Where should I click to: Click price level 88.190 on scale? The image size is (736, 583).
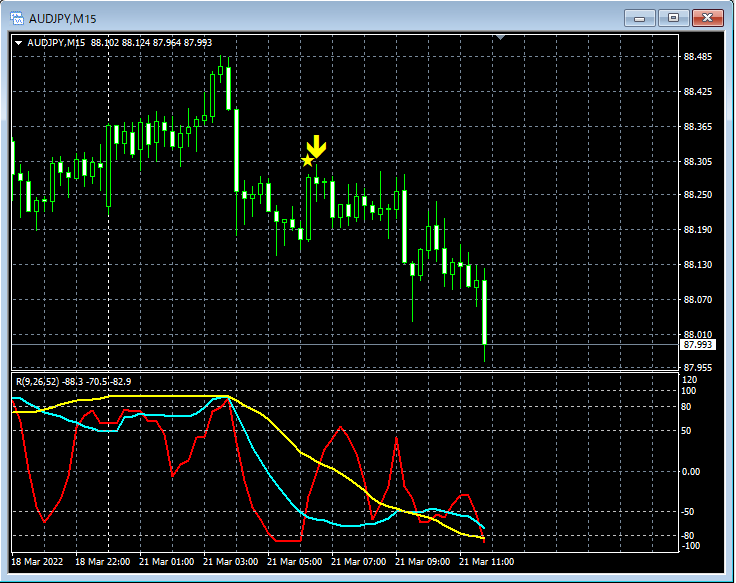[698, 230]
